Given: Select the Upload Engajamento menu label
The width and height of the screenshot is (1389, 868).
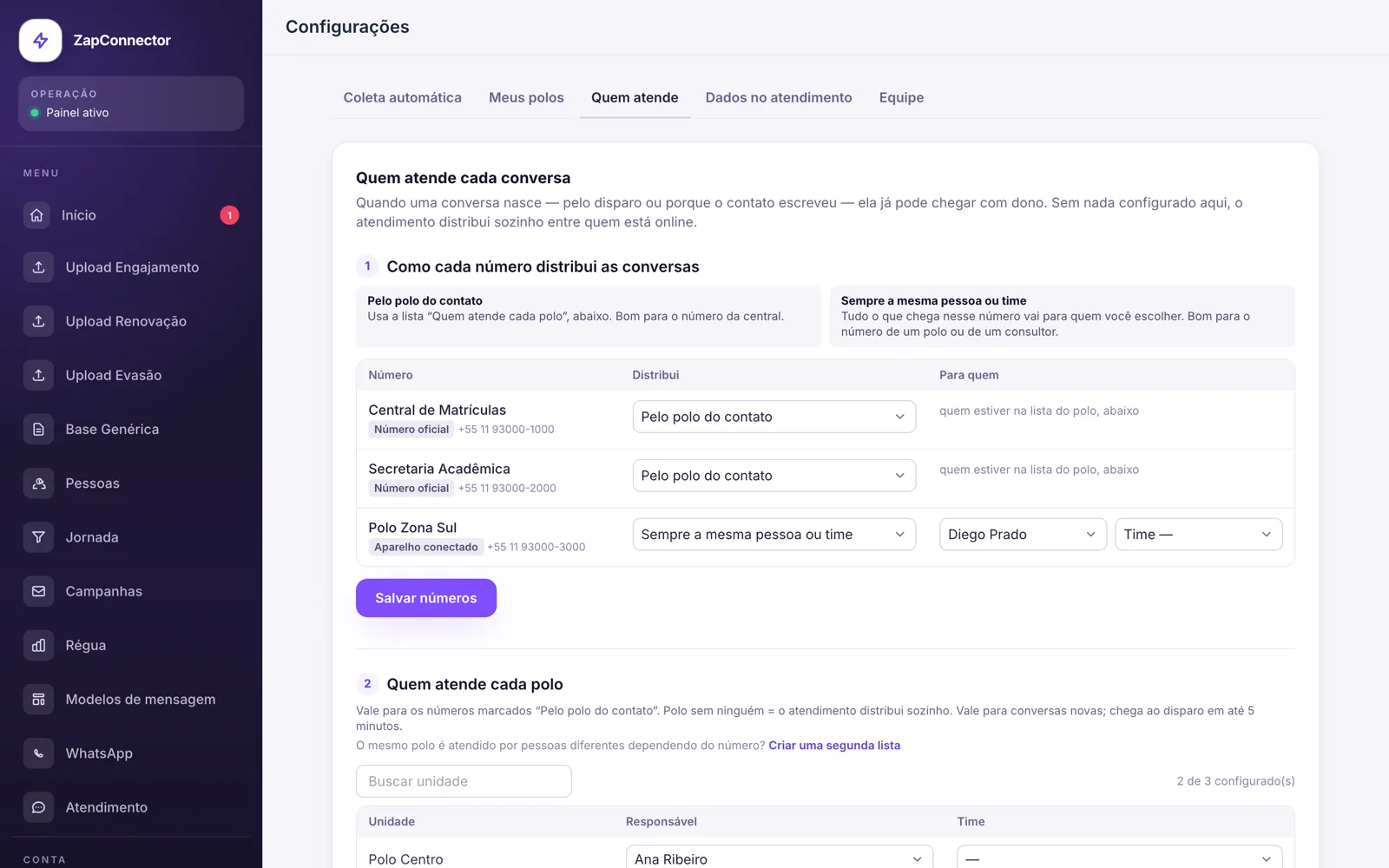Looking at the screenshot, I should click(132, 267).
